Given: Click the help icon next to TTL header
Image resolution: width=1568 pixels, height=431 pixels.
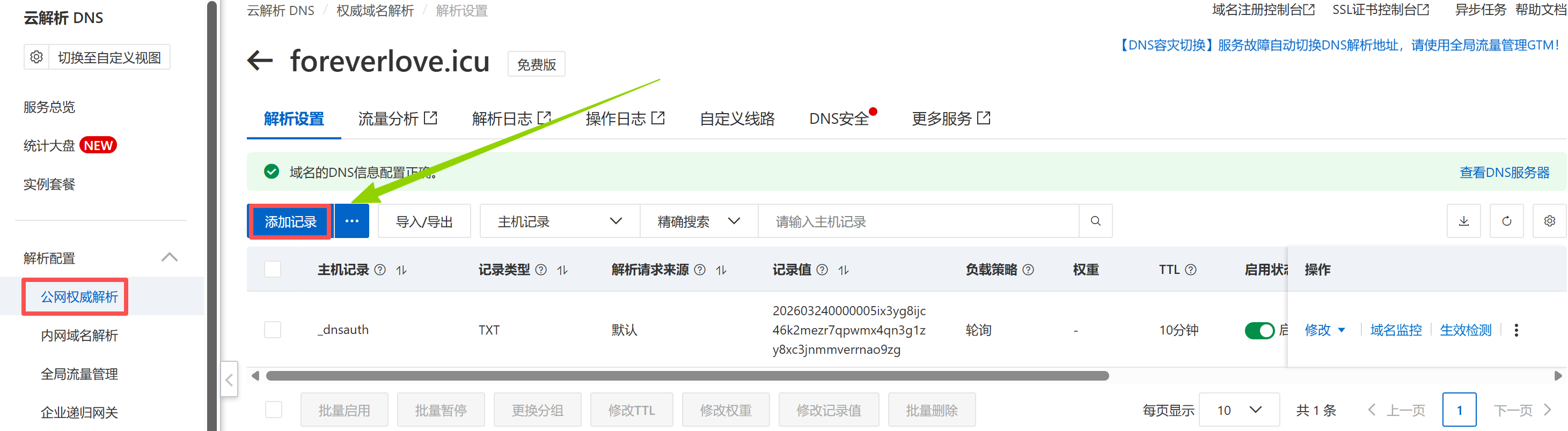Looking at the screenshot, I should tap(1191, 270).
